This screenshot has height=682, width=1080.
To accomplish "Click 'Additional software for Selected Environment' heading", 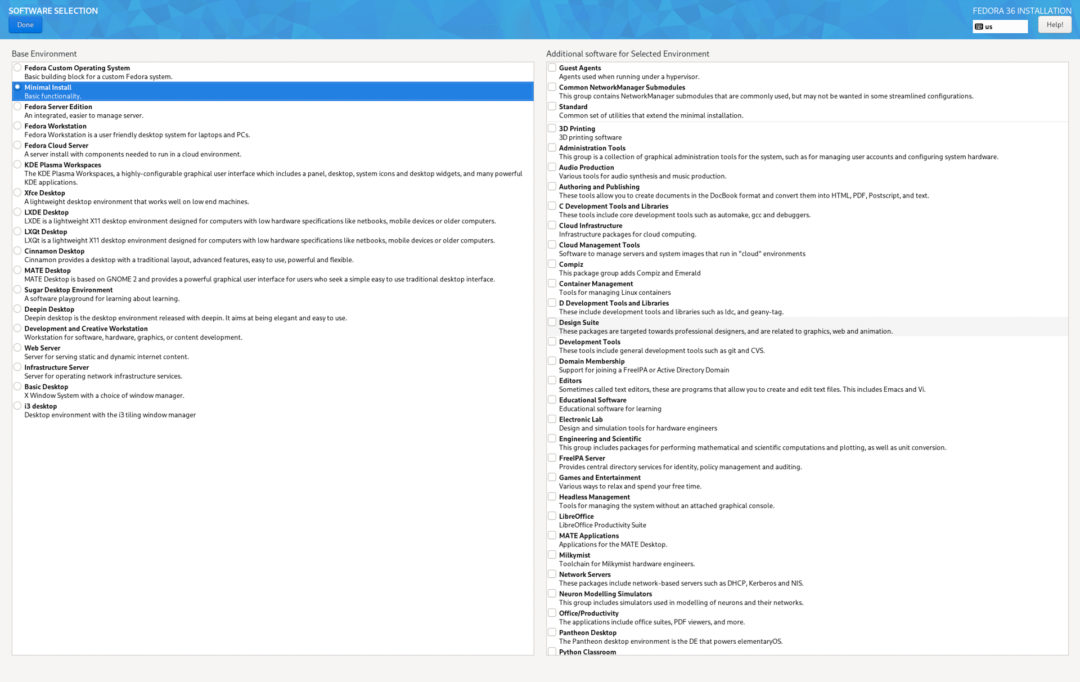I will [x=627, y=54].
